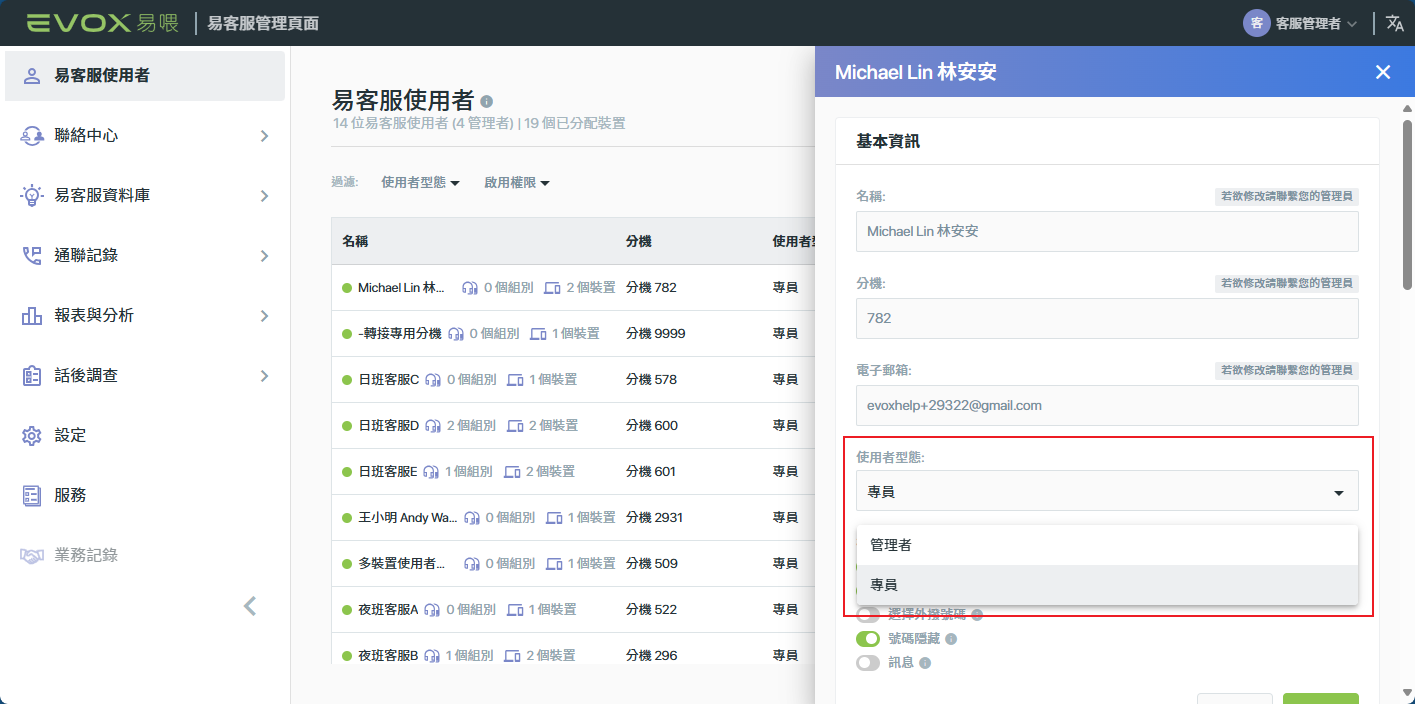
Task: Open 通聯記錄 in the sidebar
Action: pyautogui.click(x=144, y=256)
